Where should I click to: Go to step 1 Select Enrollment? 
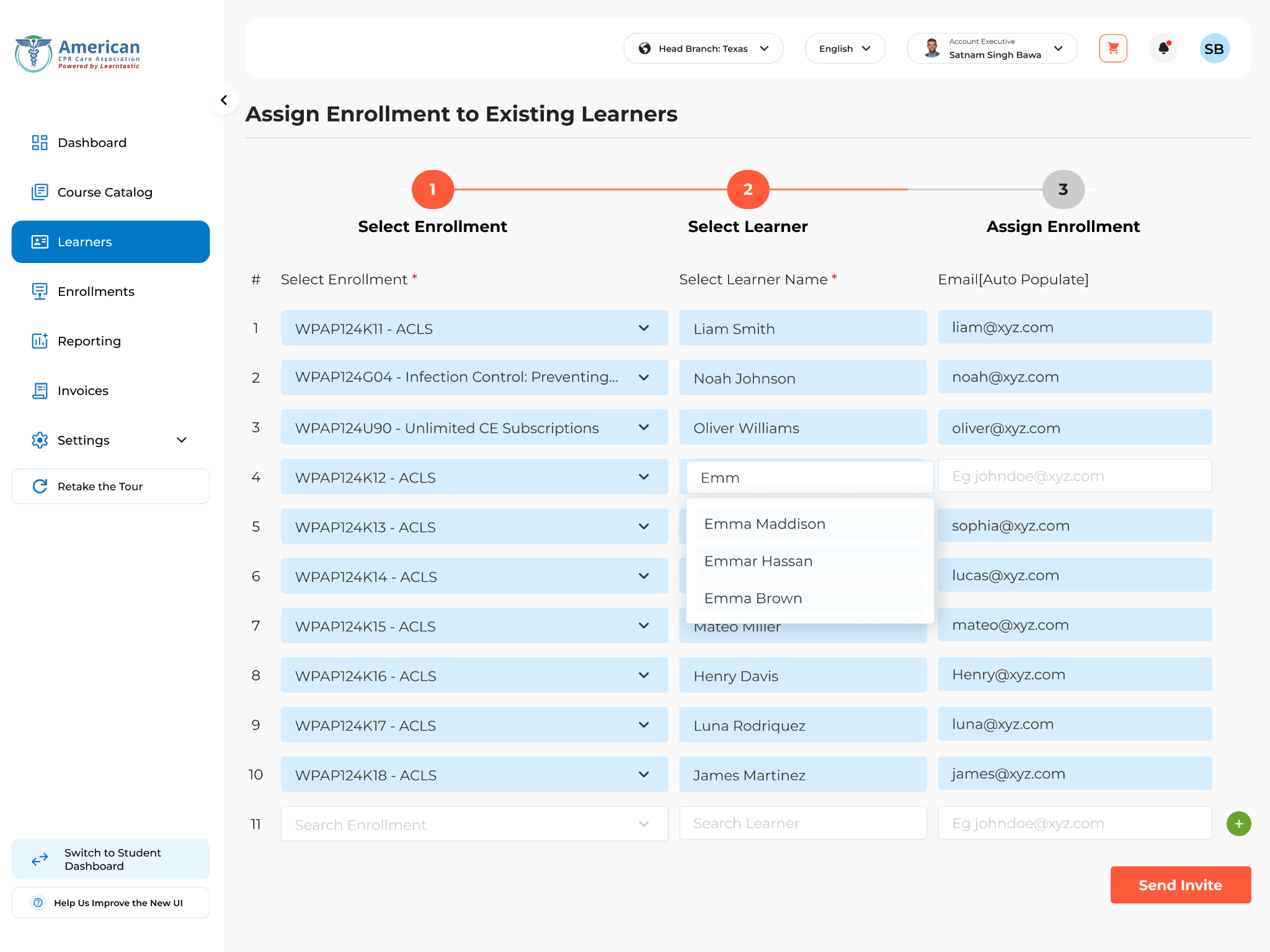433,190
